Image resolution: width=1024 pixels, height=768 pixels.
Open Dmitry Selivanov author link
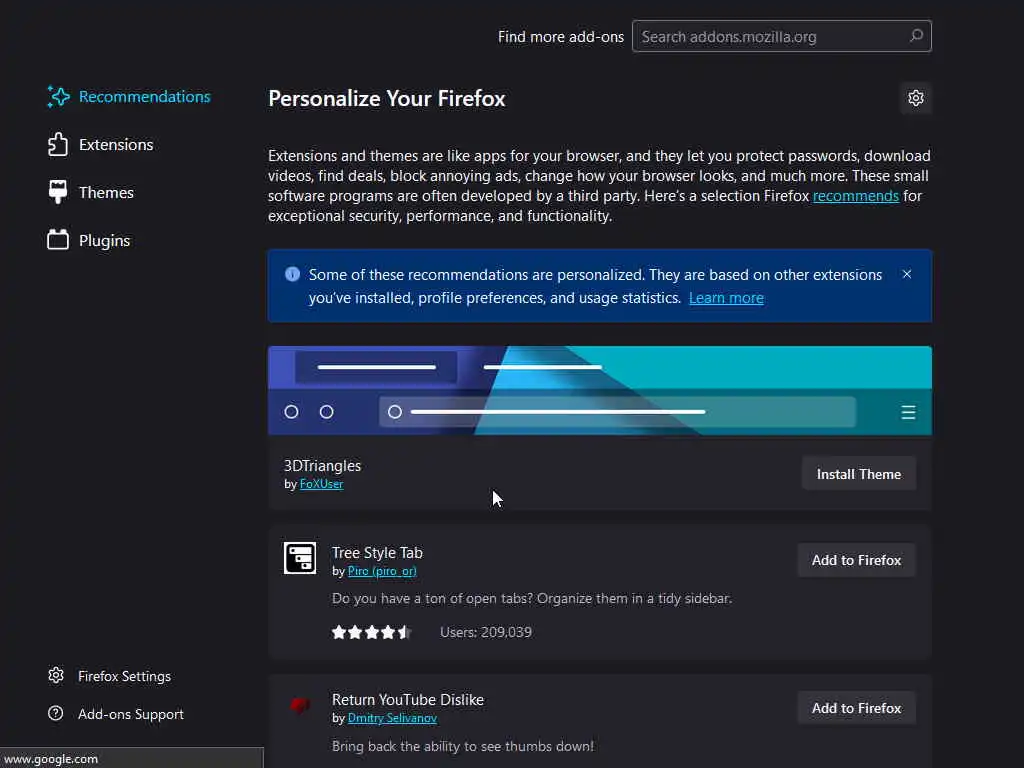(x=392, y=718)
